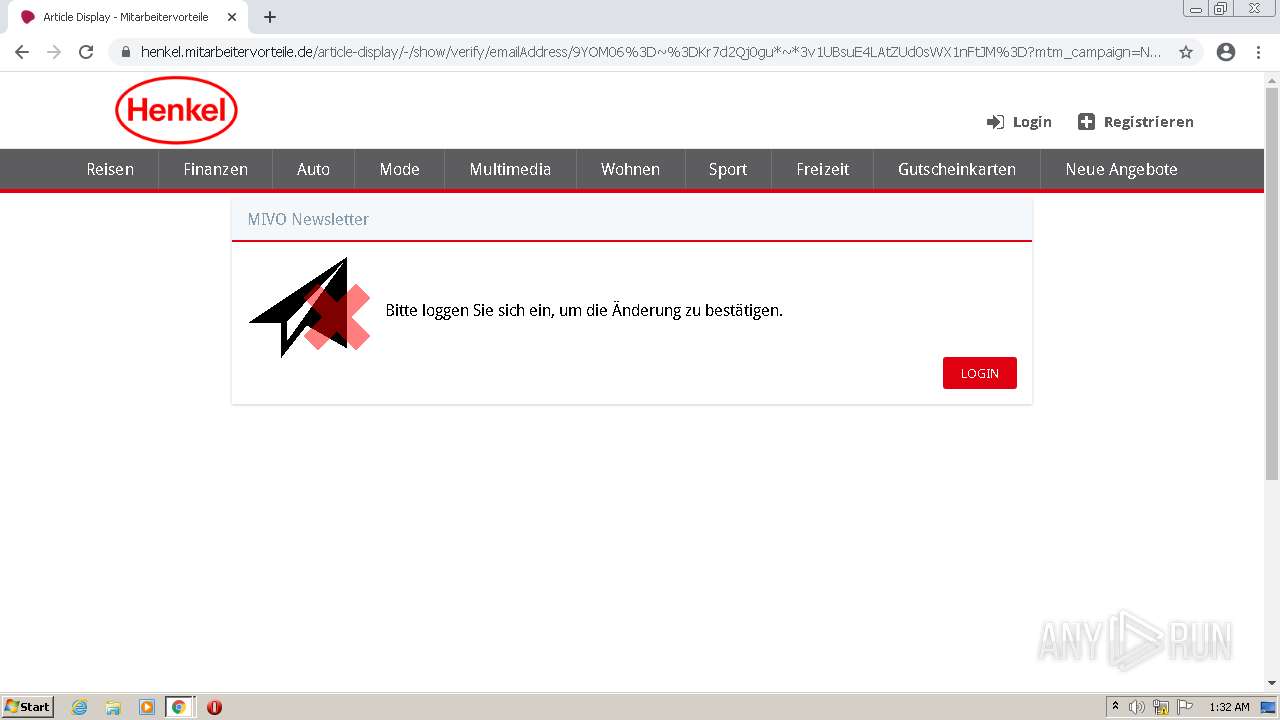The width and height of the screenshot is (1280, 720).
Task: Open the Auto menu category
Action: tap(313, 169)
